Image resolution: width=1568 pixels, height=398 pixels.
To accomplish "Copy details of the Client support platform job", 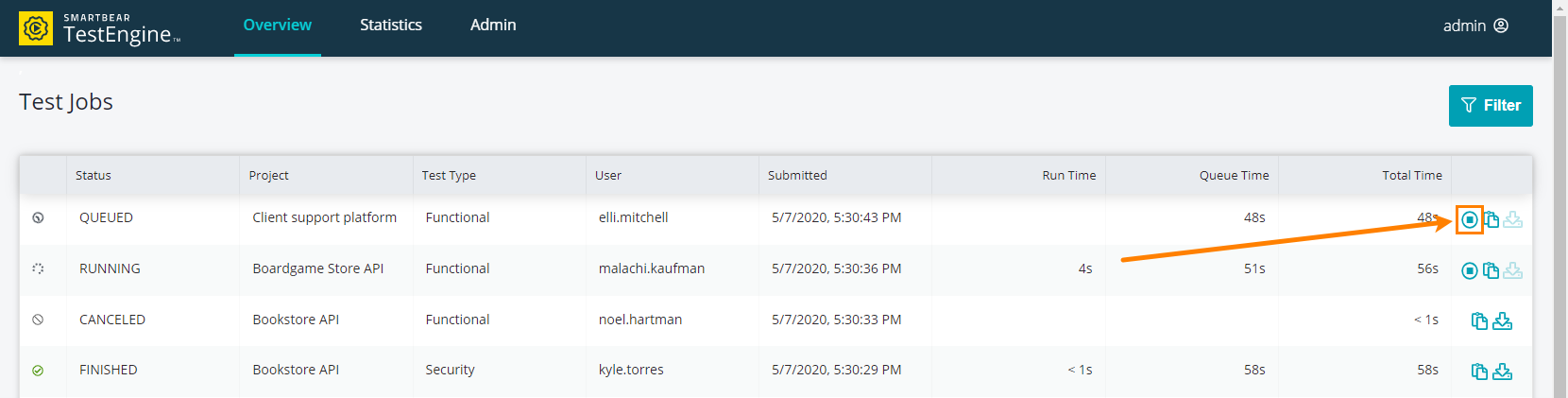I will 1491,219.
